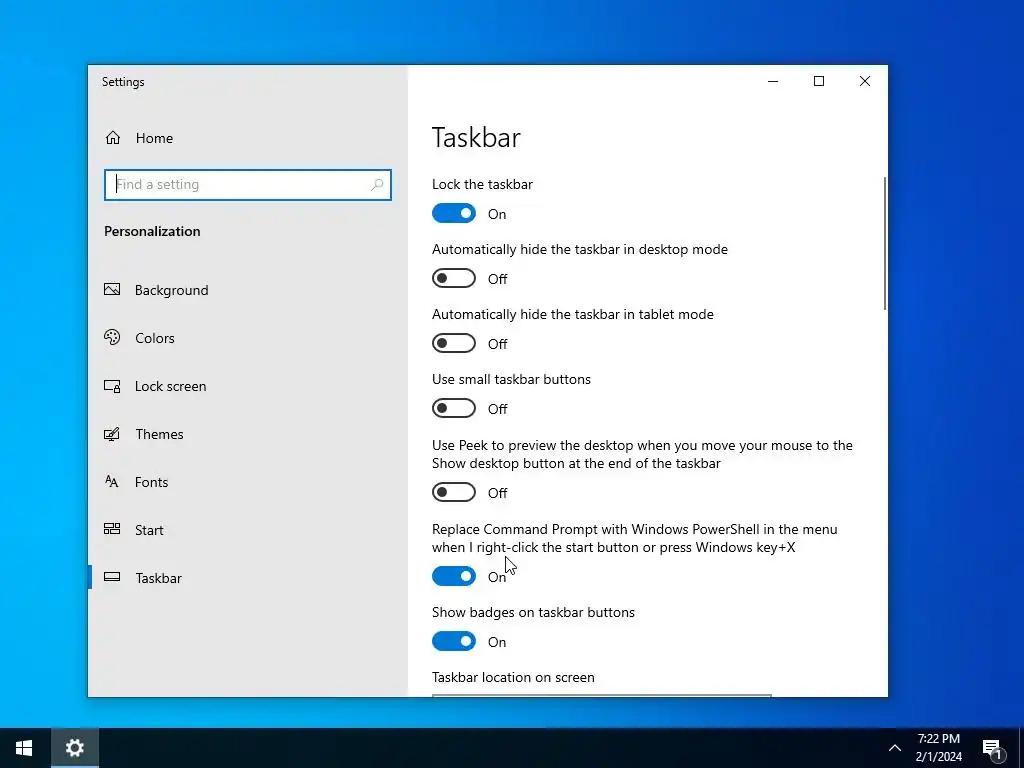This screenshot has width=1024, height=768.
Task: Turn off Lock the taskbar
Action: coord(454,214)
